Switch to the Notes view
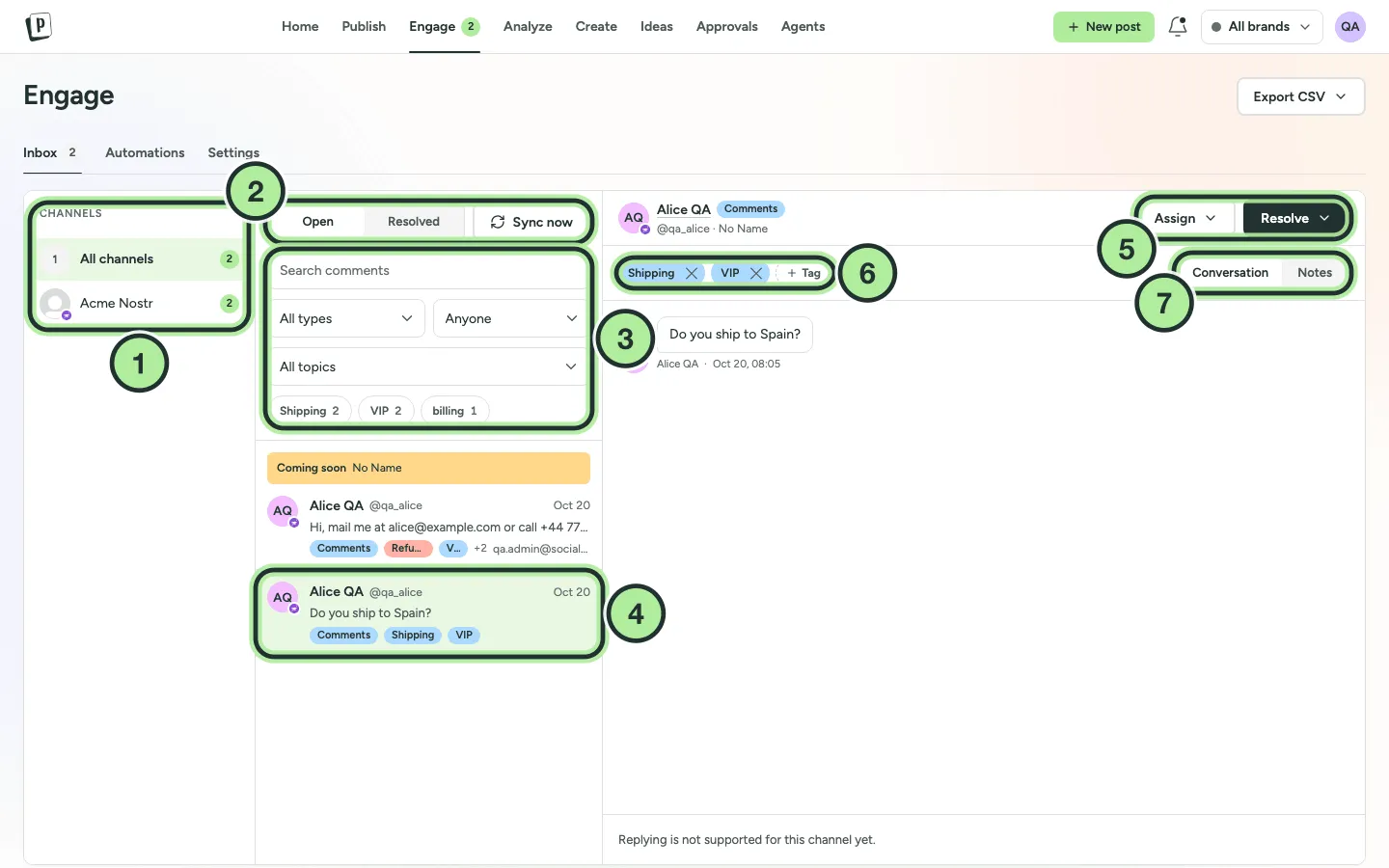1389x868 pixels. (x=1314, y=273)
